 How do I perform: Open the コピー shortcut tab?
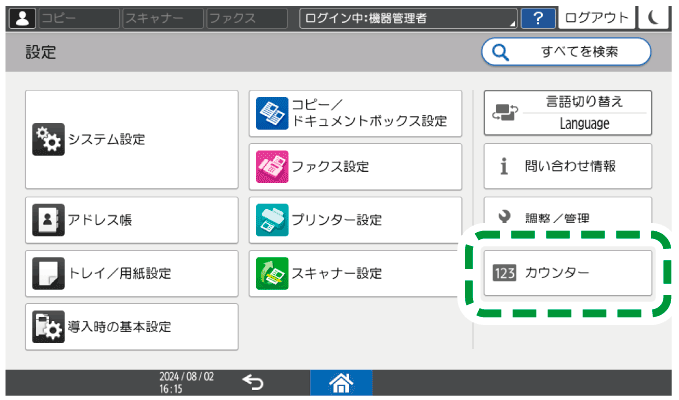pos(79,18)
